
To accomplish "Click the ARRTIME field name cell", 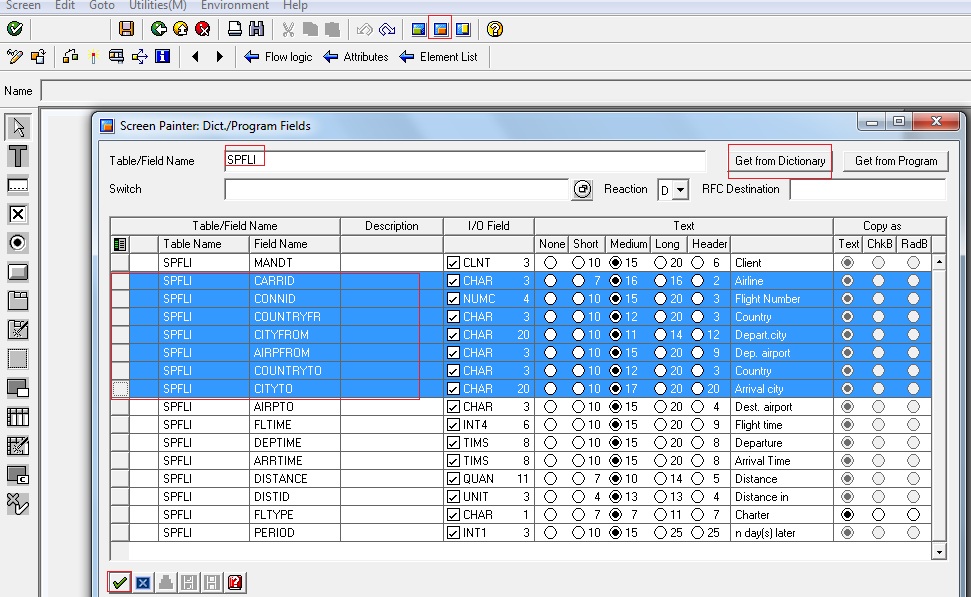I will pos(295,461).
